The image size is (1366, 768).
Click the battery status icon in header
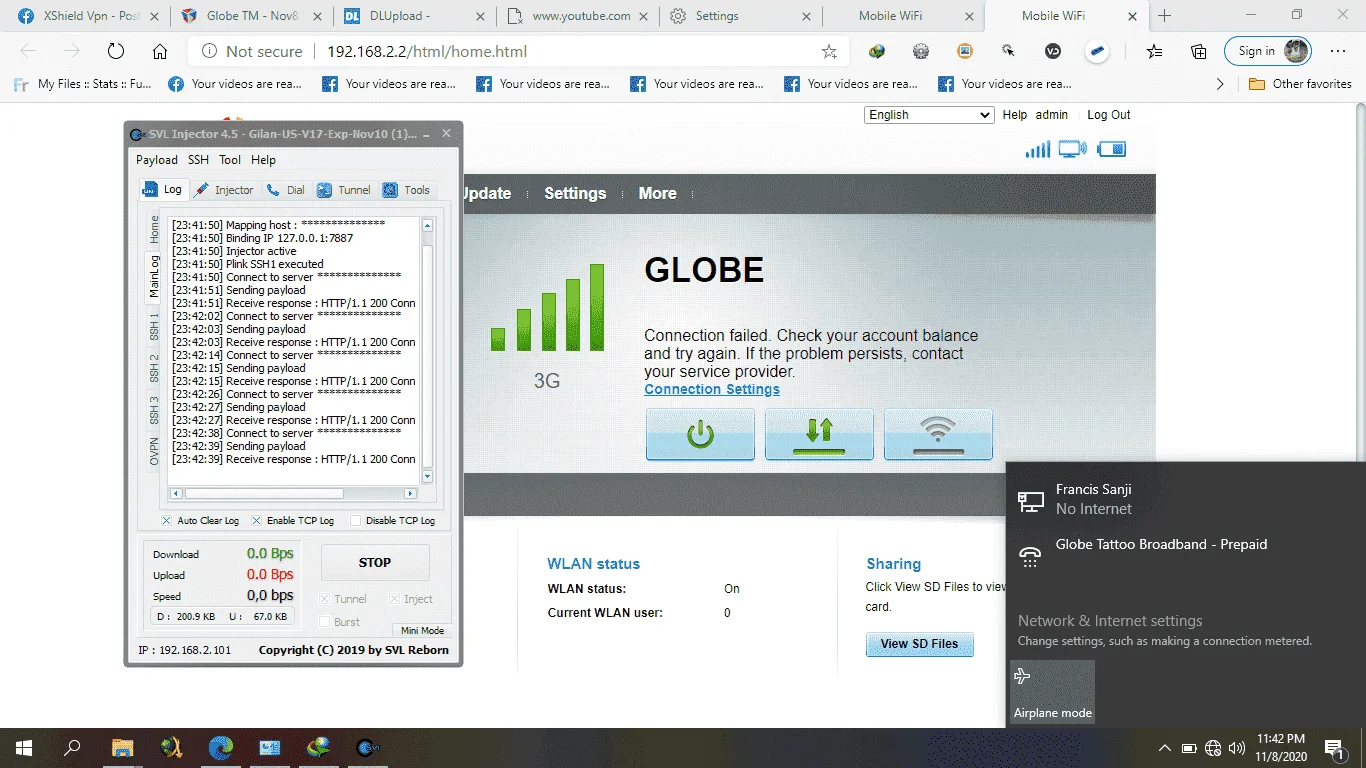pos(1112,150)
